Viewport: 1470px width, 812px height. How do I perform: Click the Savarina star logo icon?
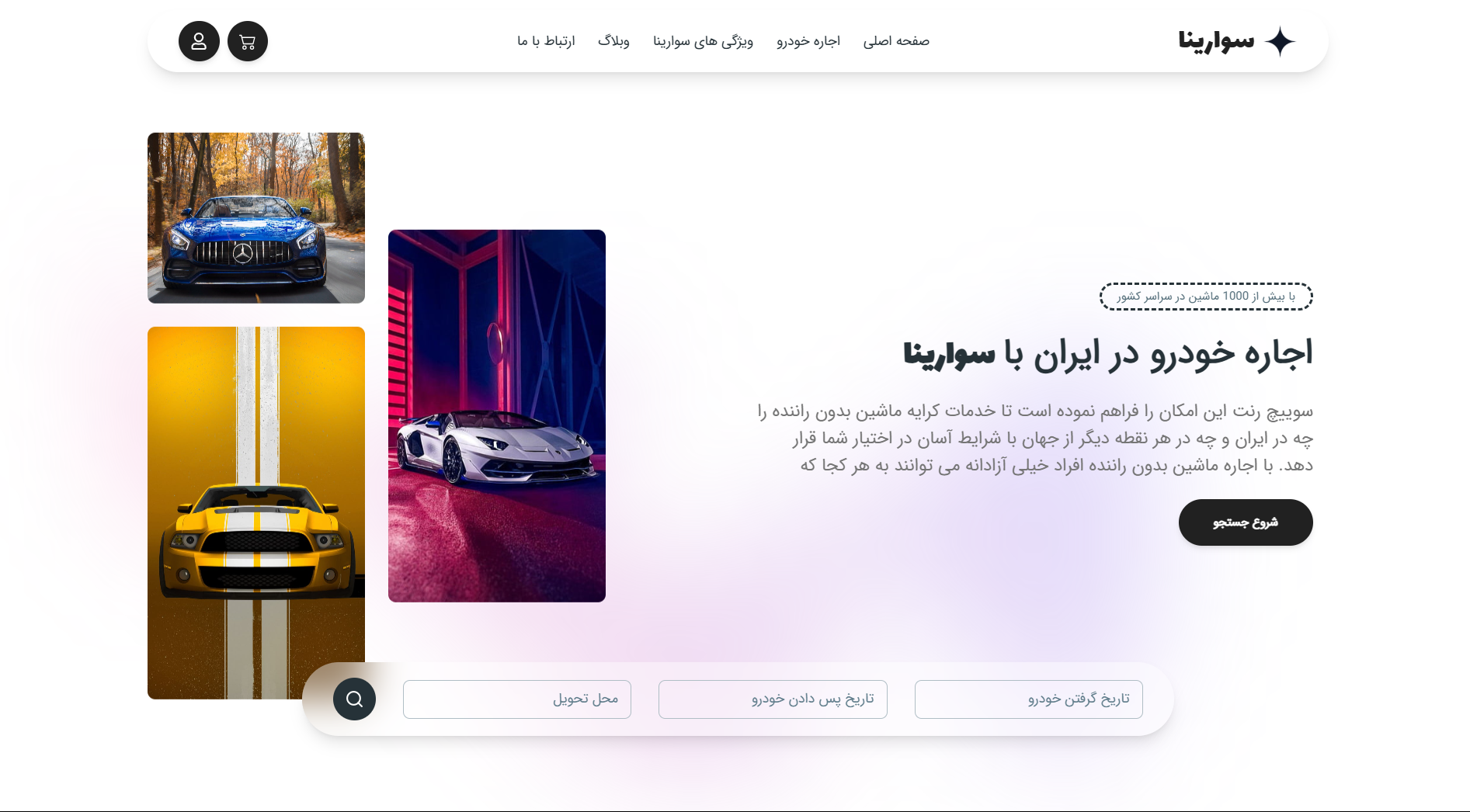pyautogui.click(x=1280, y=41)
